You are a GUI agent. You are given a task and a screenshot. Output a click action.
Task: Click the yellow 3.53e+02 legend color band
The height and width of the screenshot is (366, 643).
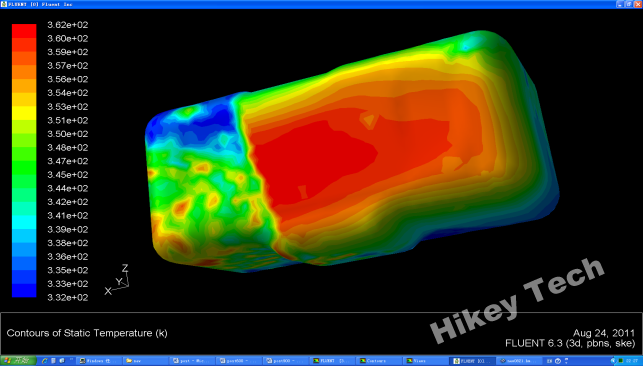[24, 113]
